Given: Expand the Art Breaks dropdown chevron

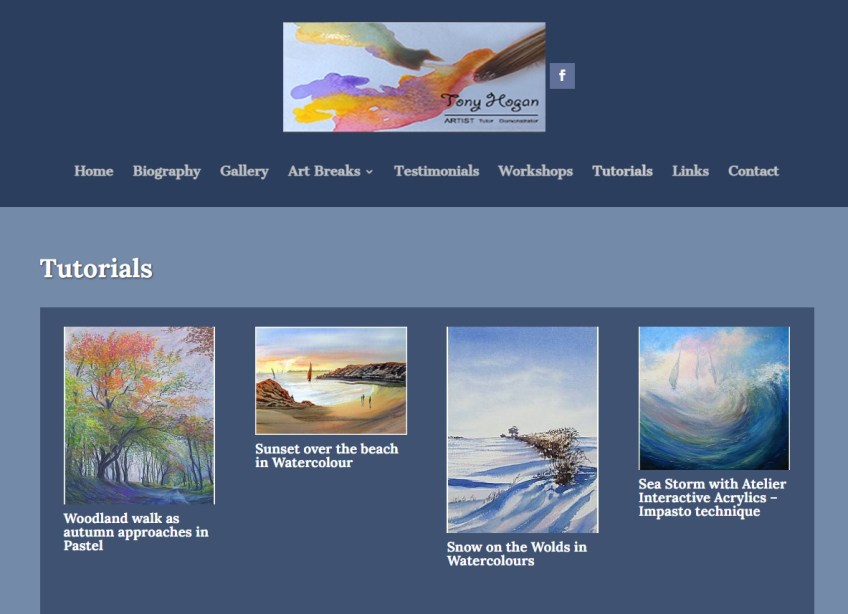Looking at the screenshot, I should point(369,171).
